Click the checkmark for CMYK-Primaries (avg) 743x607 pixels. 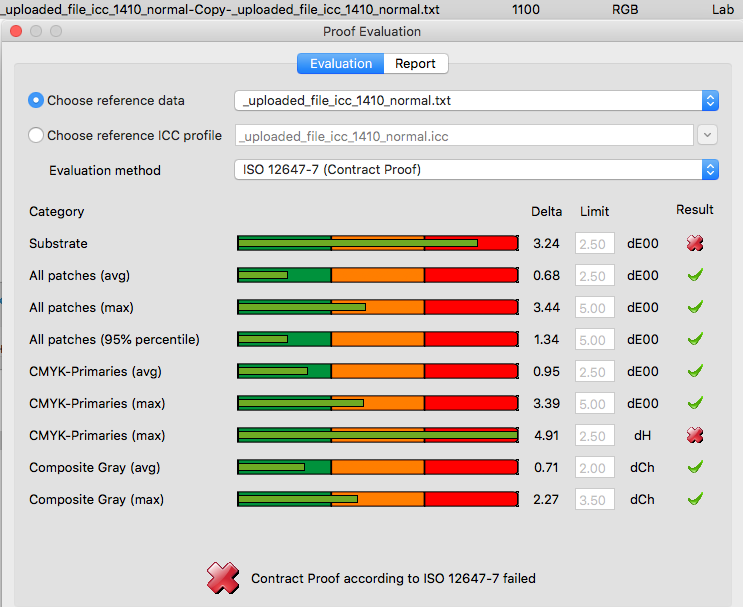point(695,371)
